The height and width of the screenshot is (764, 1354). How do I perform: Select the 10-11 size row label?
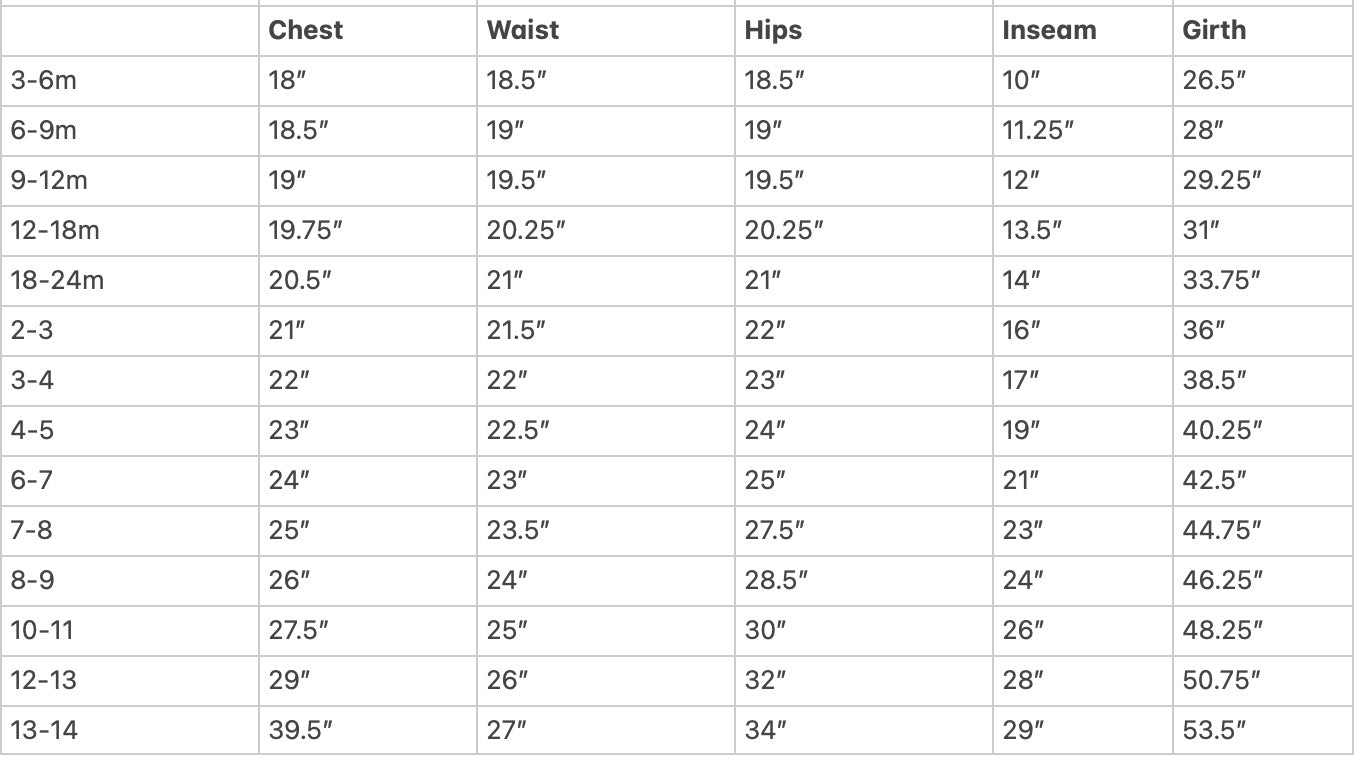42,630
